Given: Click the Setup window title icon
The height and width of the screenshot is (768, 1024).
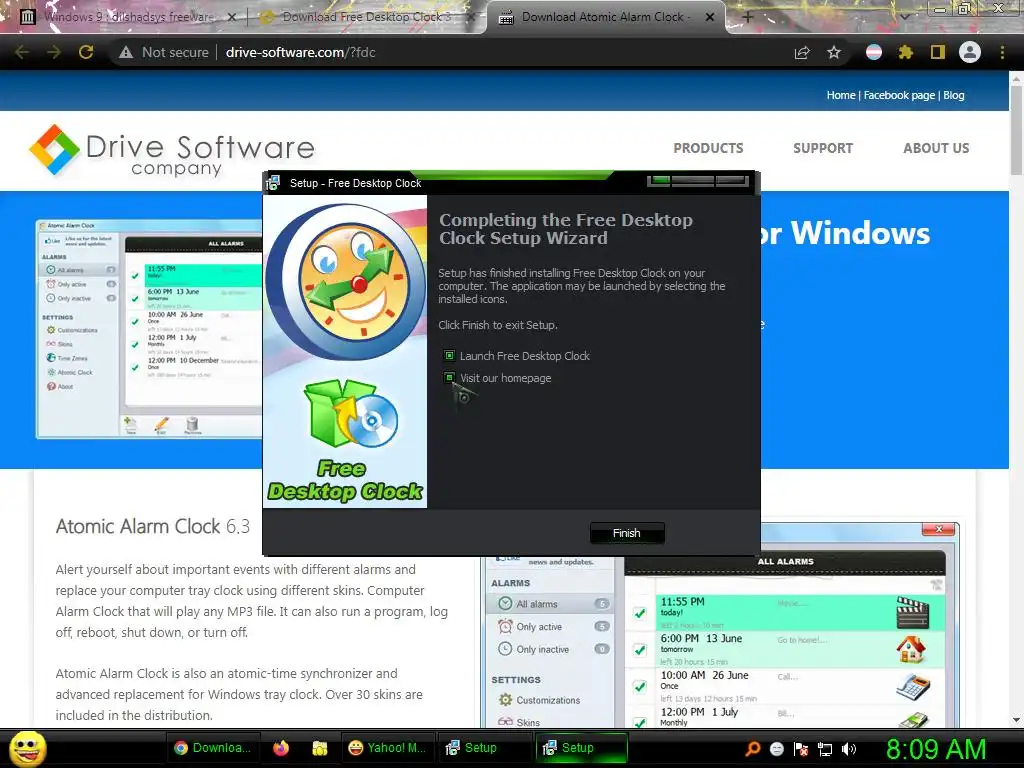Looking at the screenshot, I should (x=273, y=183).
